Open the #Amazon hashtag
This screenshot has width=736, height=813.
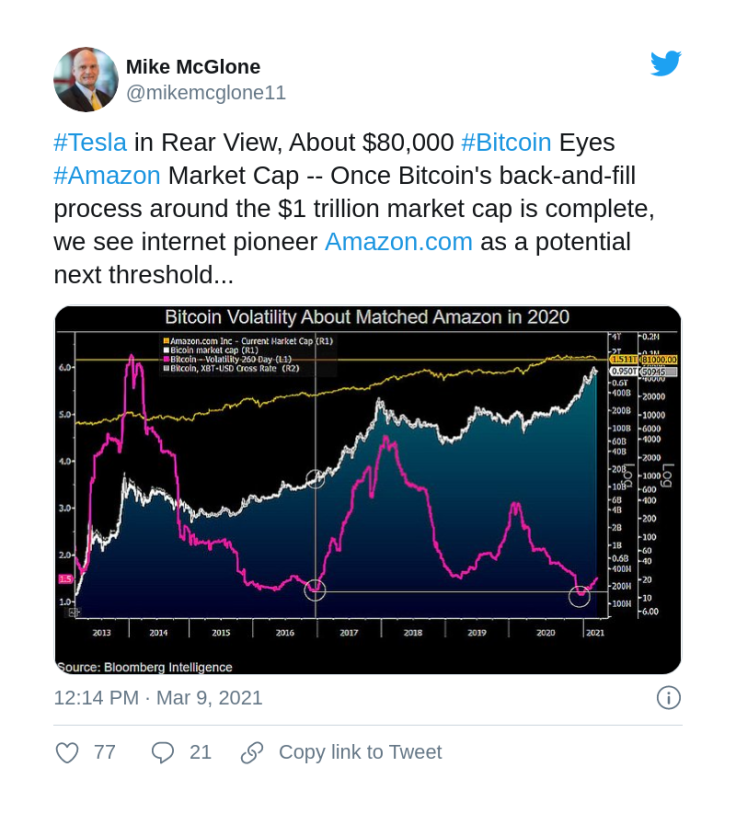coord(107,175)
